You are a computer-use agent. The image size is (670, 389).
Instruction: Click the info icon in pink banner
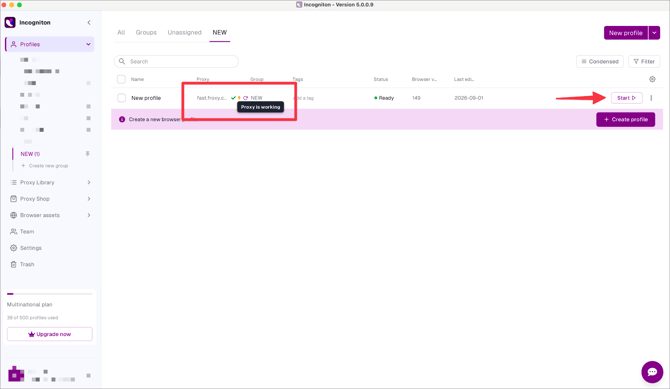pyautogui.click(x=122, y=119)
